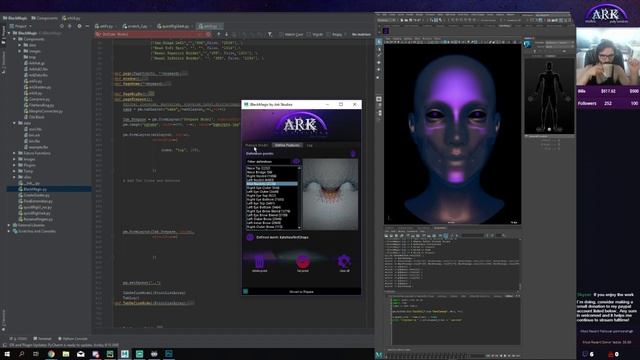
Task: Click the character silhouette panel in Maya
Action: click(x=549, y=97)
